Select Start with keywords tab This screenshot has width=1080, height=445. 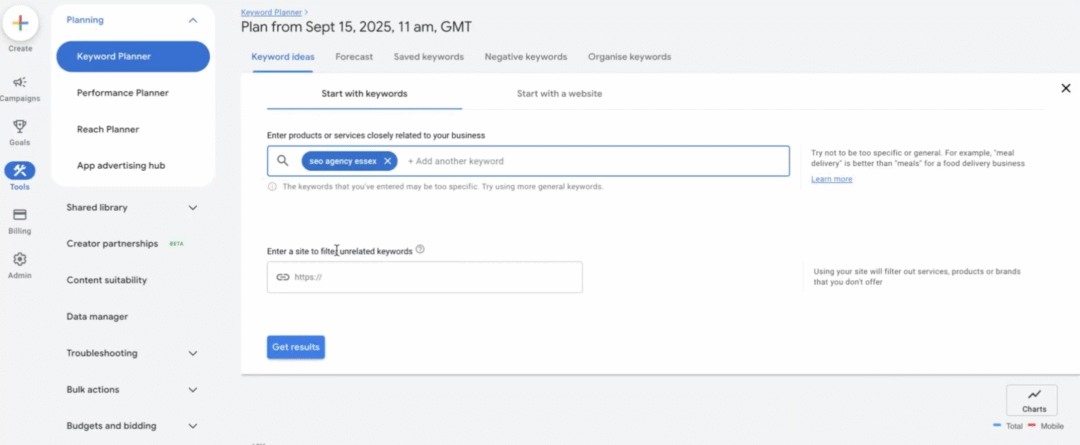coord(364,94)
